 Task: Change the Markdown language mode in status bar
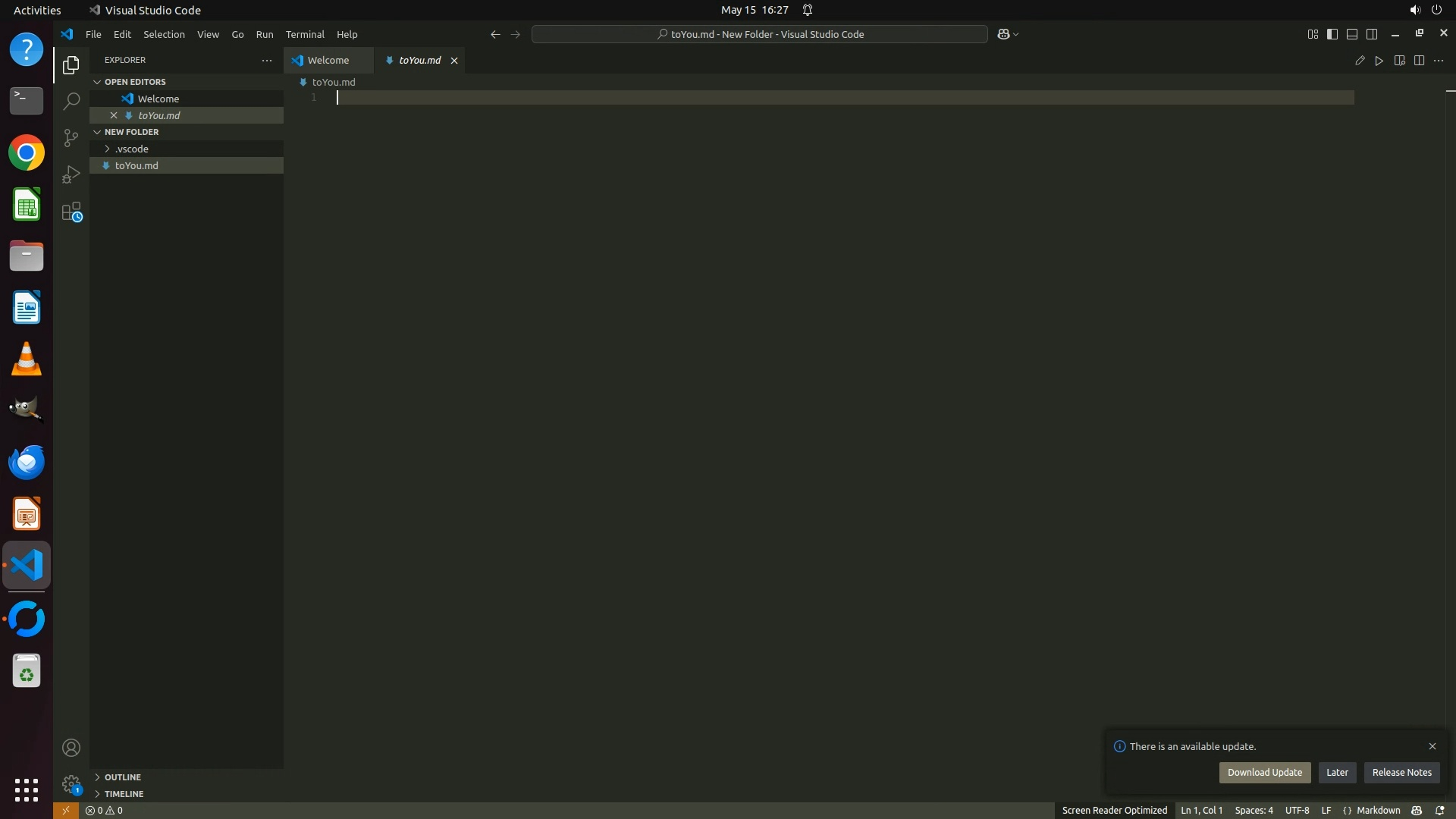pos(1378,810)
